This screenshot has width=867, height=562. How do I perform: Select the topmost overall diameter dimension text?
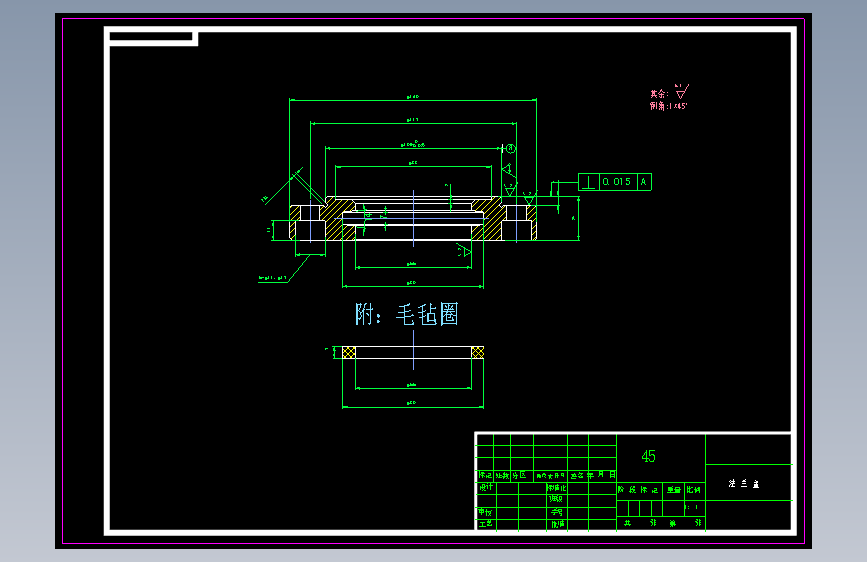(413, 96)
